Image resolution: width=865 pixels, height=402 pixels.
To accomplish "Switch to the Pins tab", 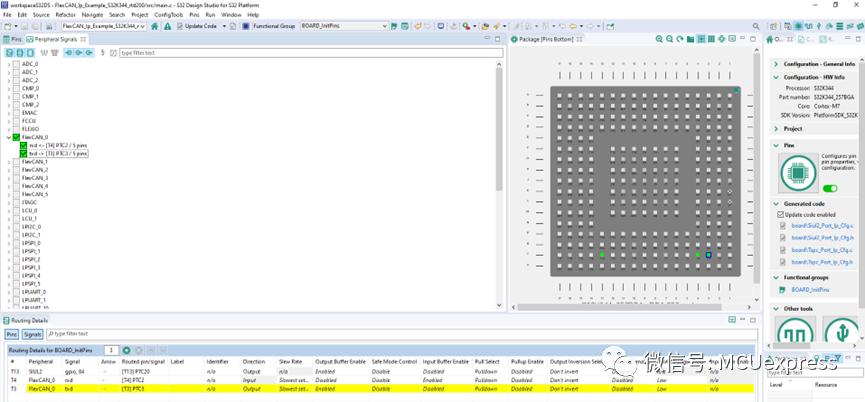I will pyautogui.click(x=13, y=39).
